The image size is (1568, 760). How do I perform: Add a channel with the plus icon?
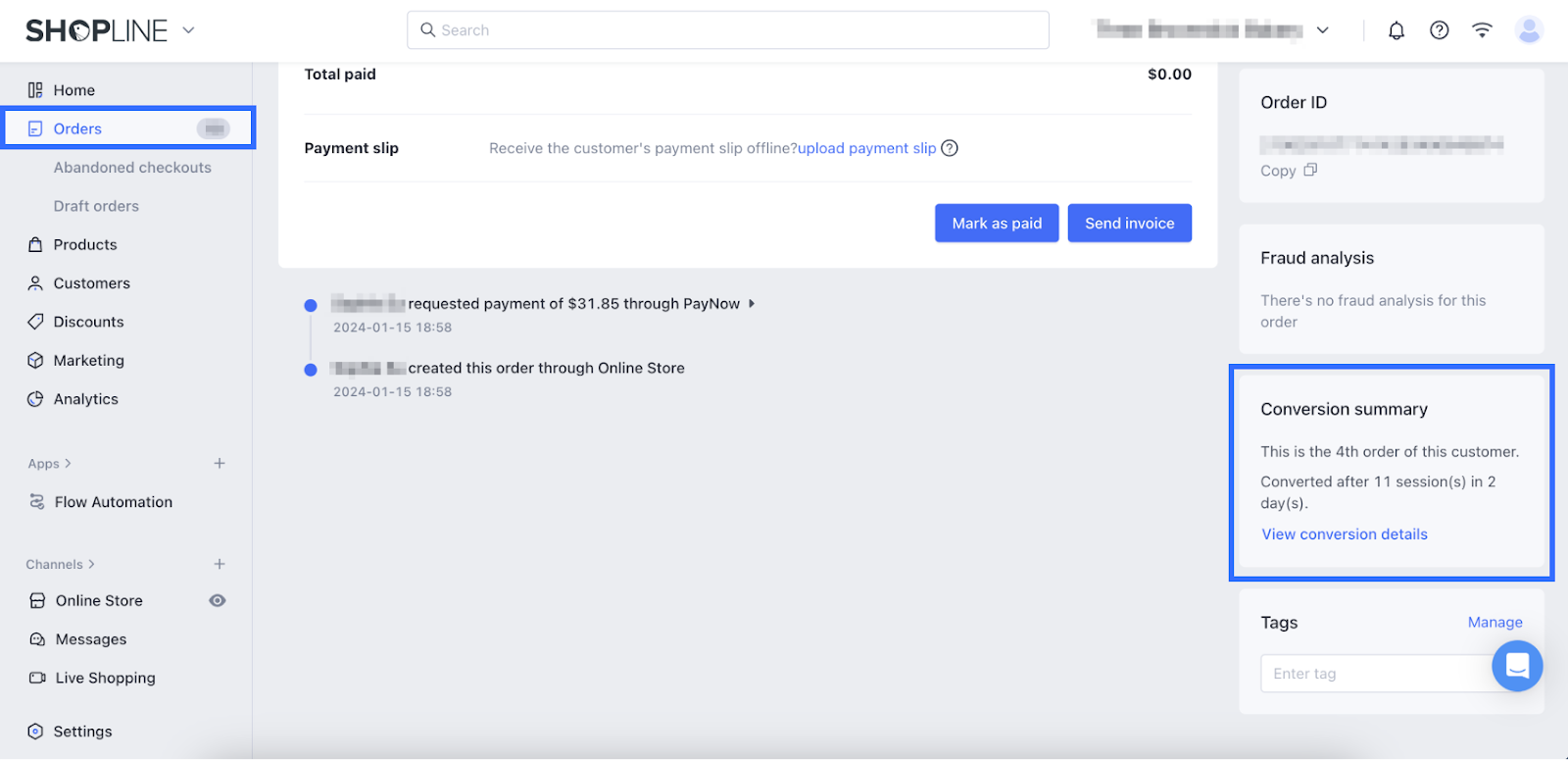pos(220,564)
